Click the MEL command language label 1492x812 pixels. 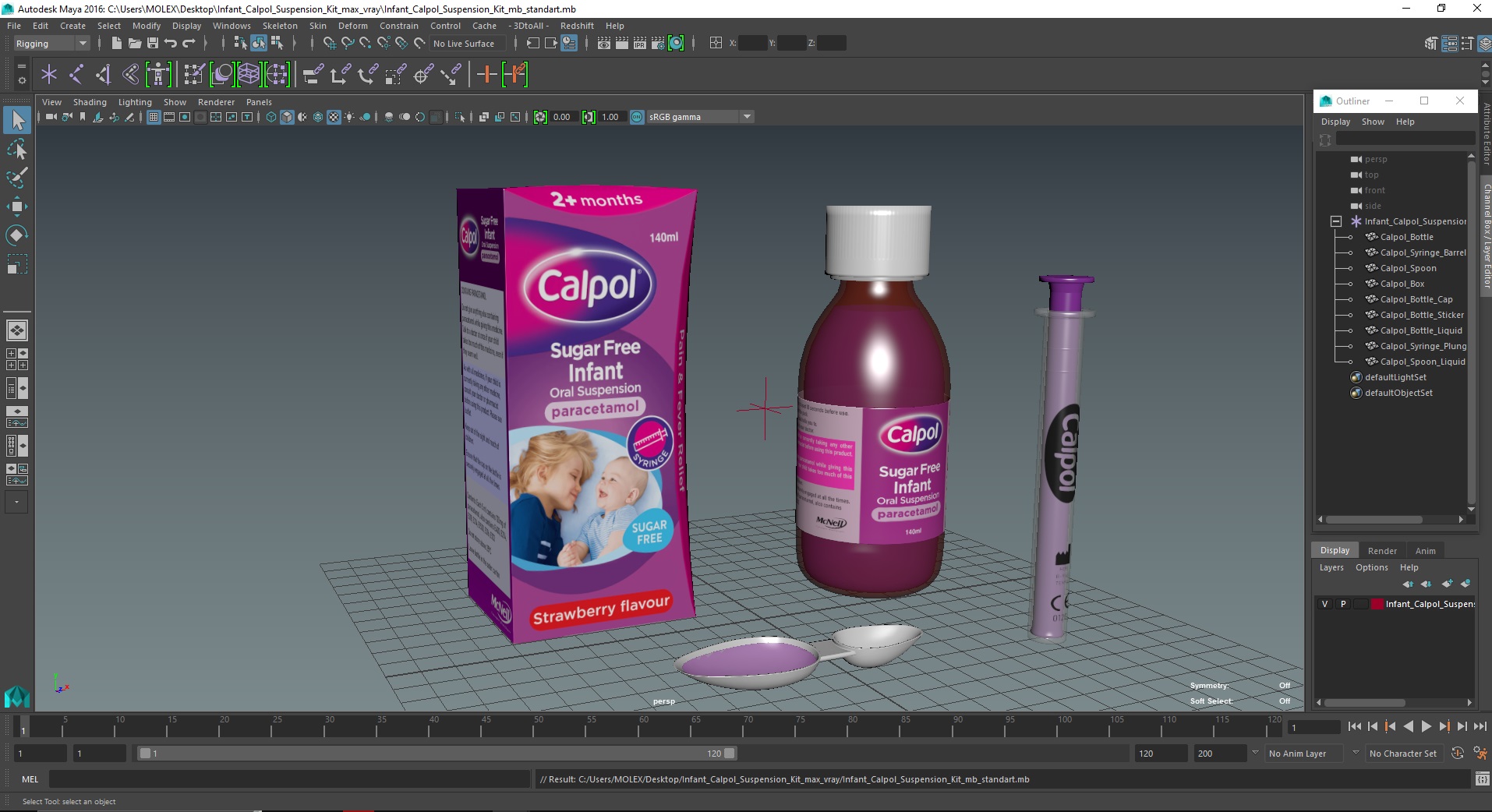click(30, 779)
